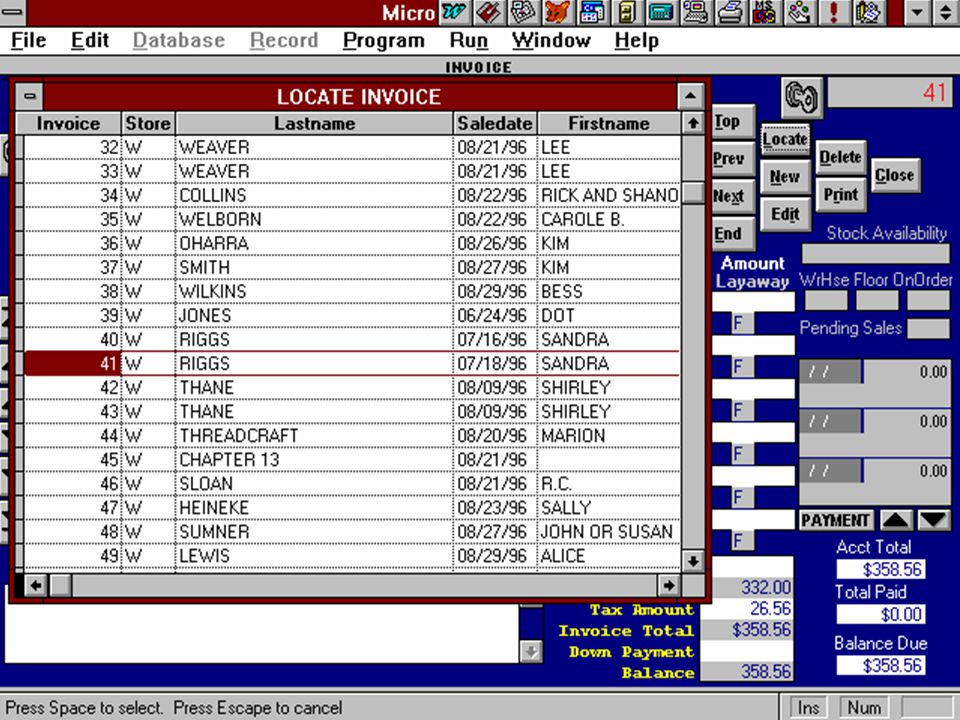Click the black down triangle next to PAYMENT
960x720 pixels.
click(934, 521)
